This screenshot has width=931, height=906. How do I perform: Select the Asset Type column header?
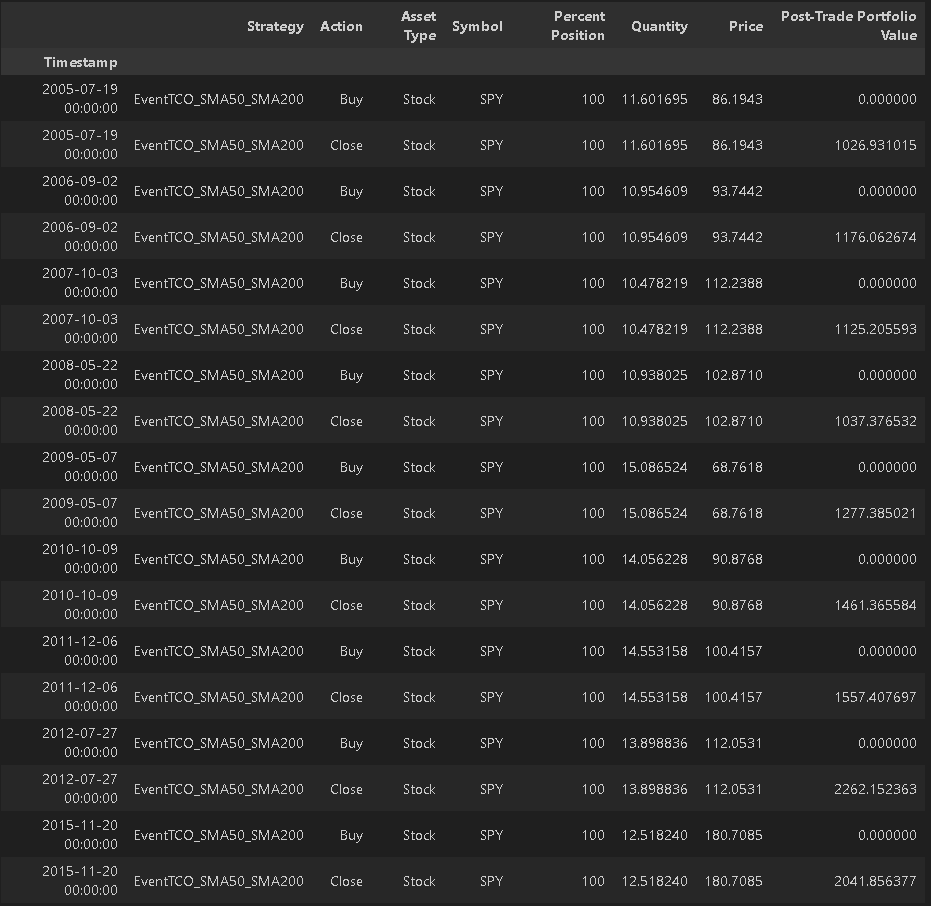(x=419, y=26)
